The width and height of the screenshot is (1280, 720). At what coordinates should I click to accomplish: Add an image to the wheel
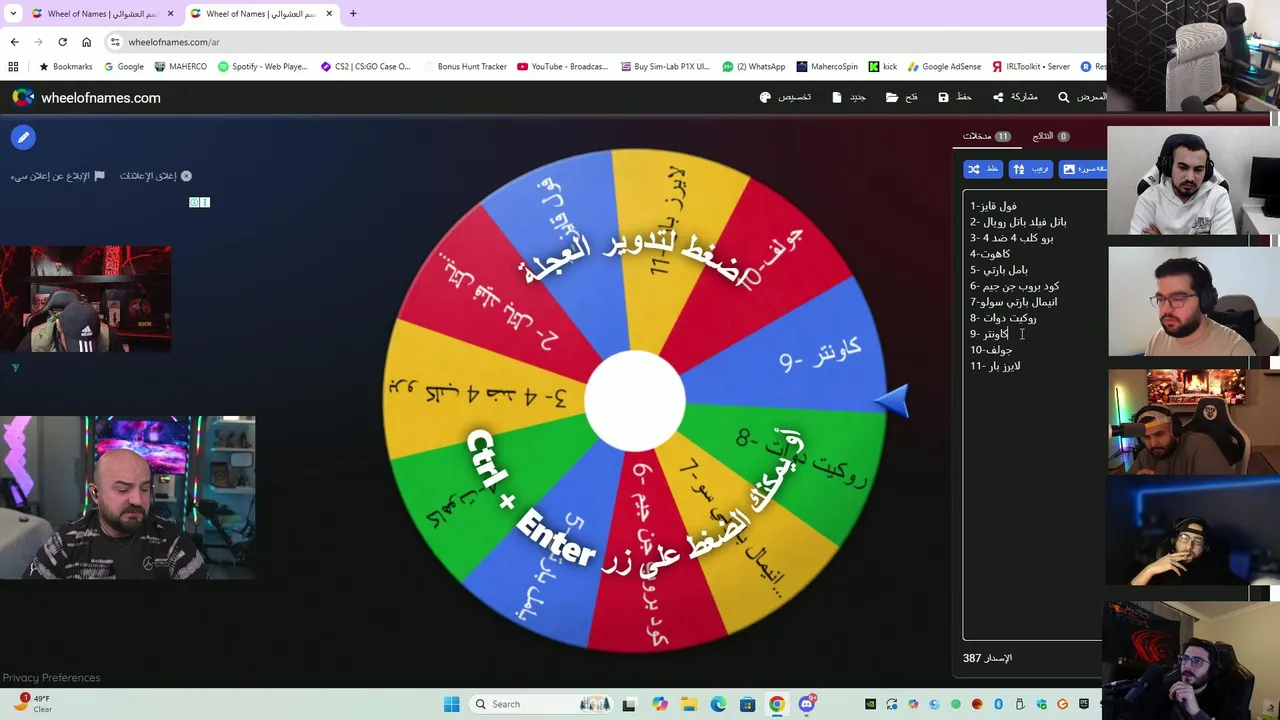tap(1083, 169)
